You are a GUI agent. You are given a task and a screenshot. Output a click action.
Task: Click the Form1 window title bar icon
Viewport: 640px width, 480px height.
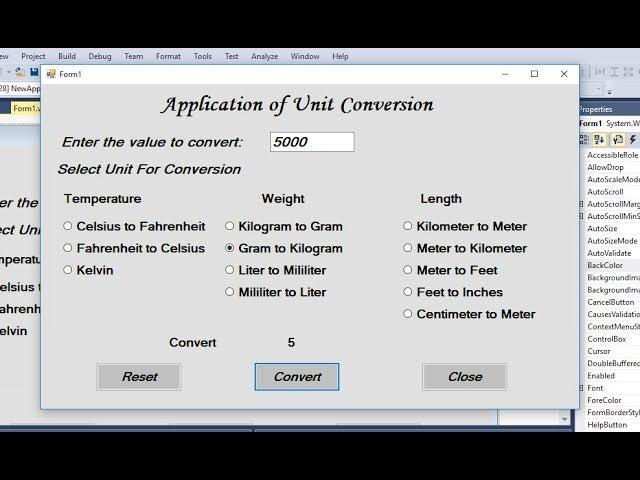tap(51, 74)
